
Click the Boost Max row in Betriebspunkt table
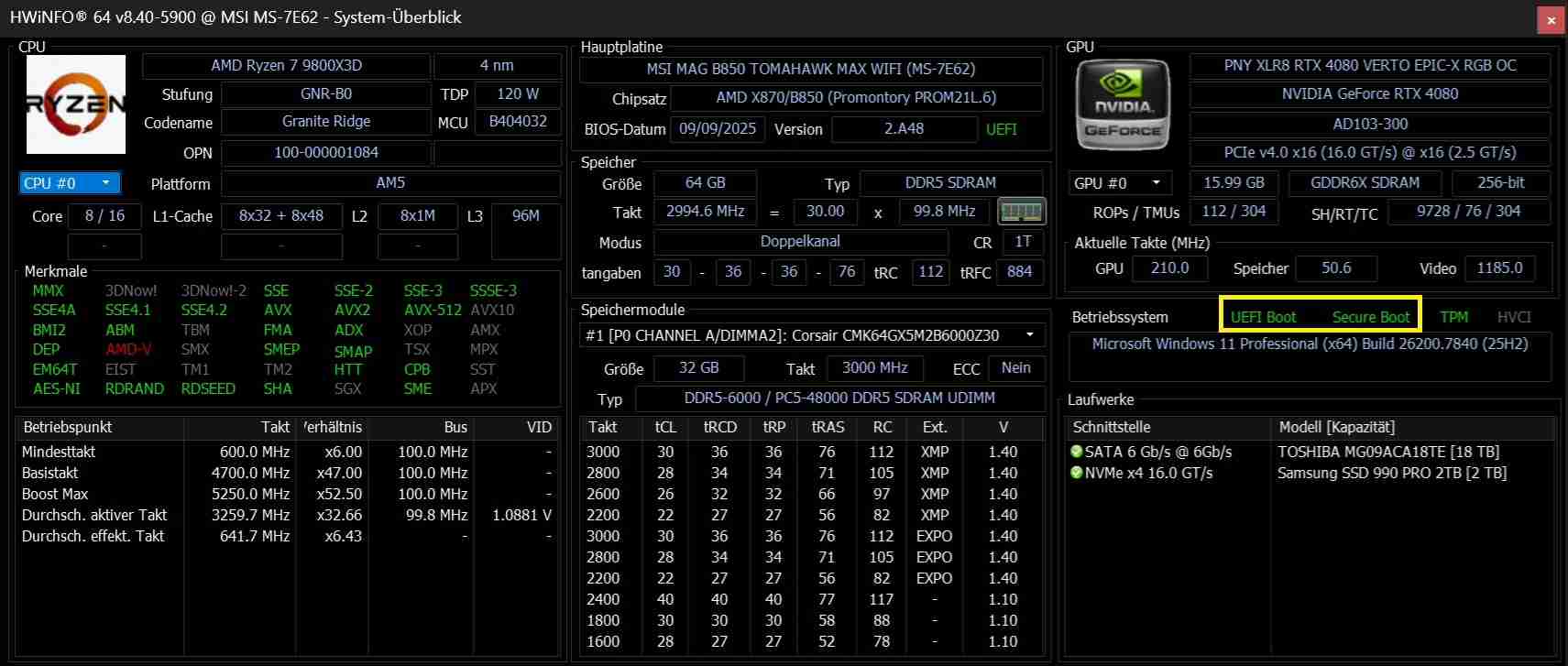coord(288,494)
